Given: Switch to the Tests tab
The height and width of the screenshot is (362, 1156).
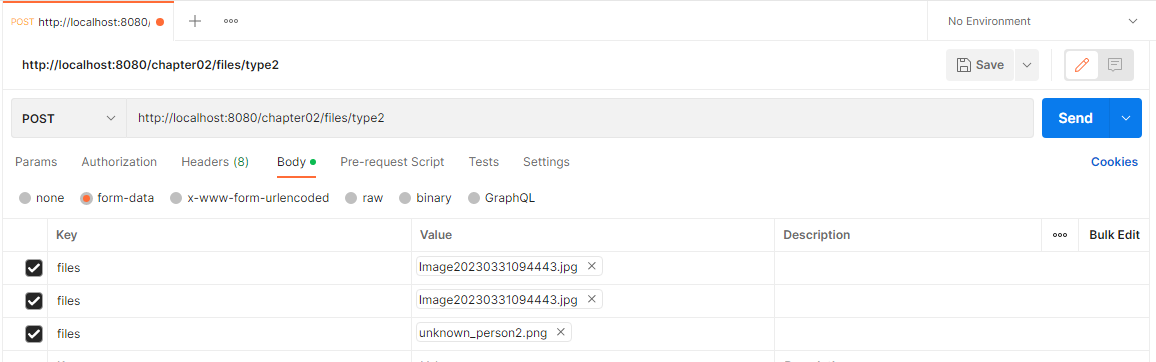Looking at the screenshot, I should click(x=484, y=162).
